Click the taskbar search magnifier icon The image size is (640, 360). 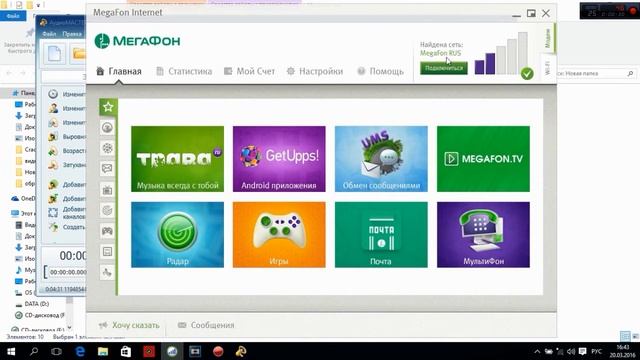point(34,351)
